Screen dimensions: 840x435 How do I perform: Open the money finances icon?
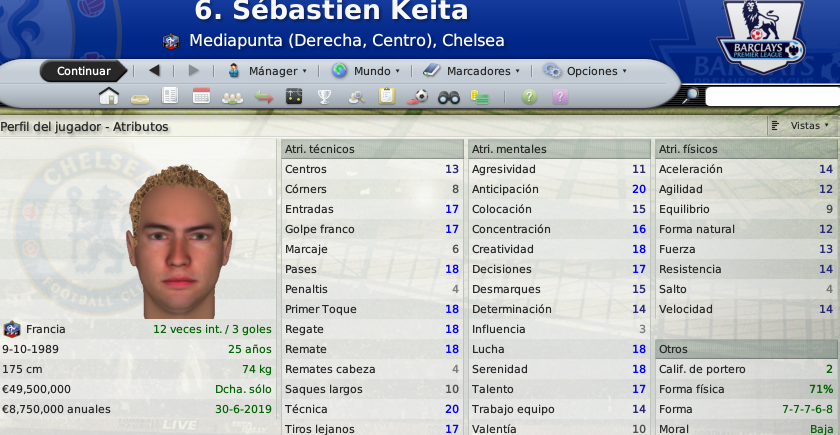(480, 97)
